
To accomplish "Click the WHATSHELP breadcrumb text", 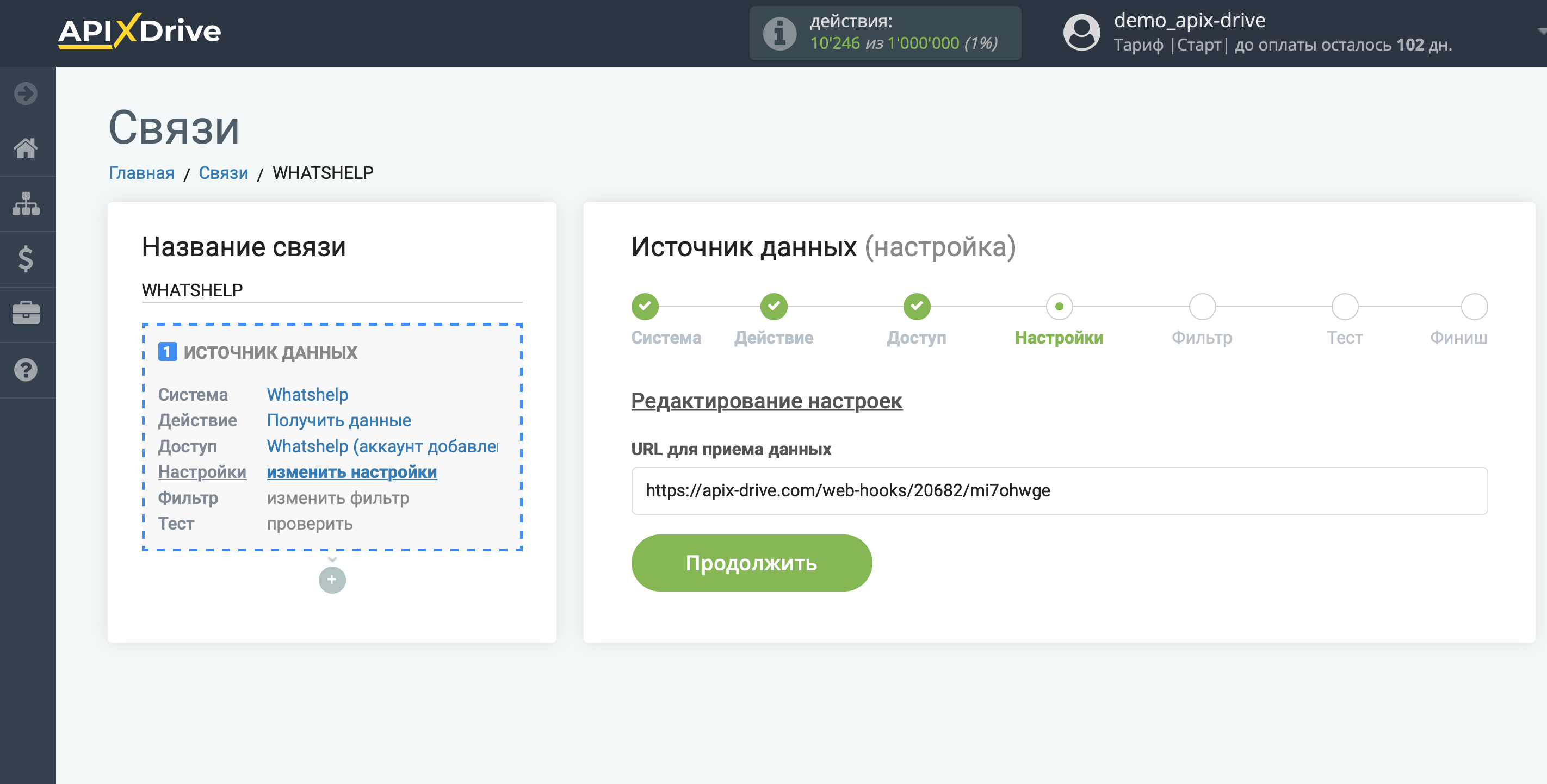I will coord(323,173).
